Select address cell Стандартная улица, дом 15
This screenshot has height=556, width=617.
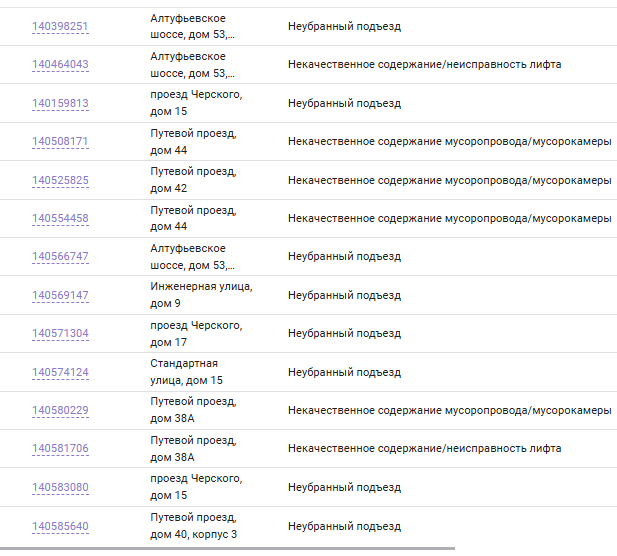click(186, 372)
